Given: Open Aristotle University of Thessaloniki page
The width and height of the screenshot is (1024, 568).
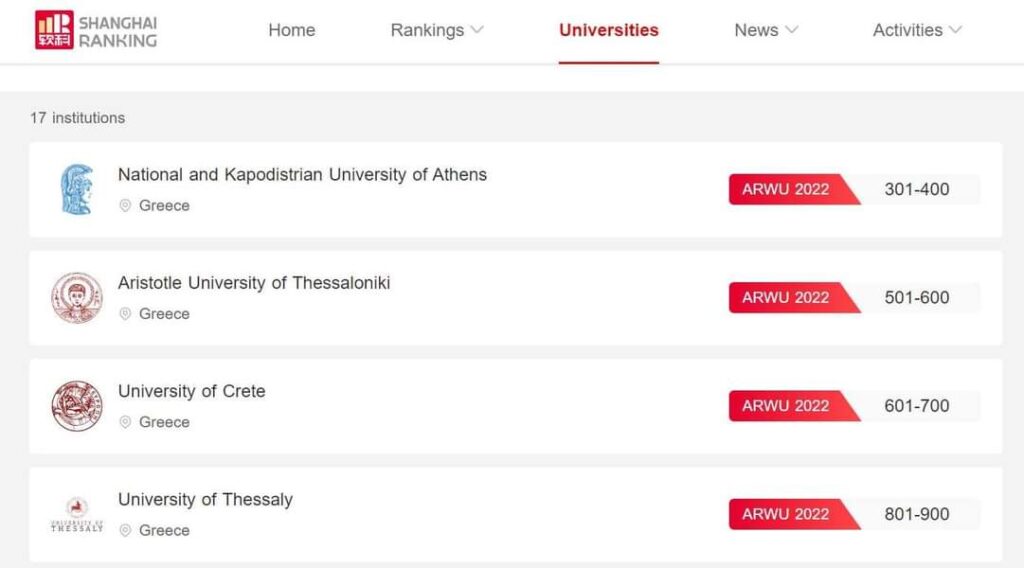Looking at the screenshot, I should tap(254, 283).
